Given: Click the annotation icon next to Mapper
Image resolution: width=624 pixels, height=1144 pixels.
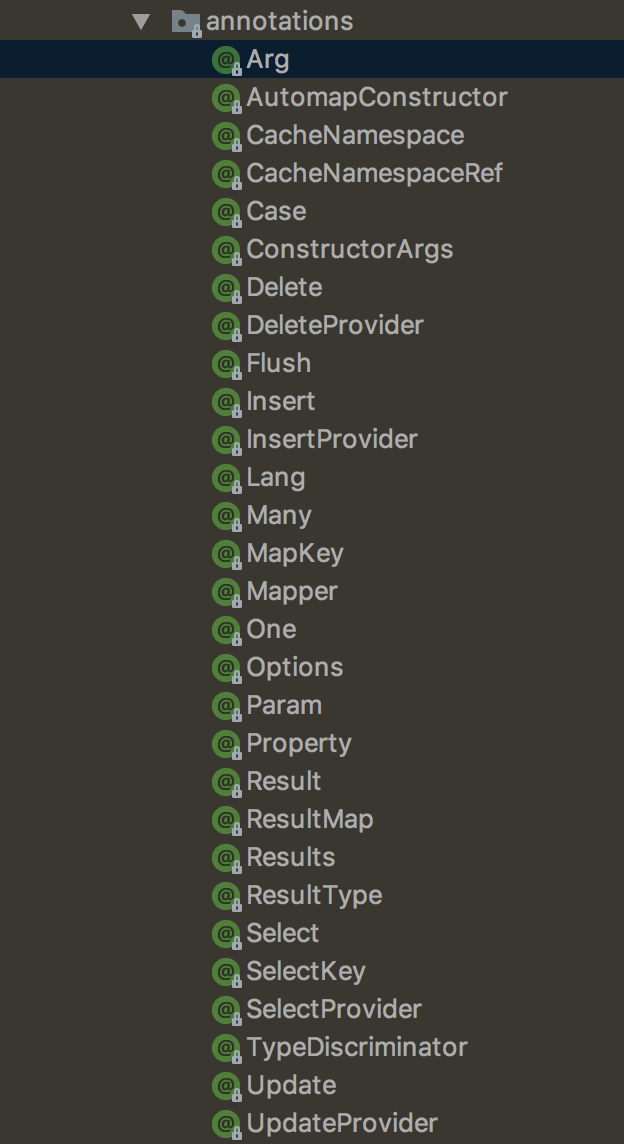Looking at the screenshot, I should click(227, 592).
